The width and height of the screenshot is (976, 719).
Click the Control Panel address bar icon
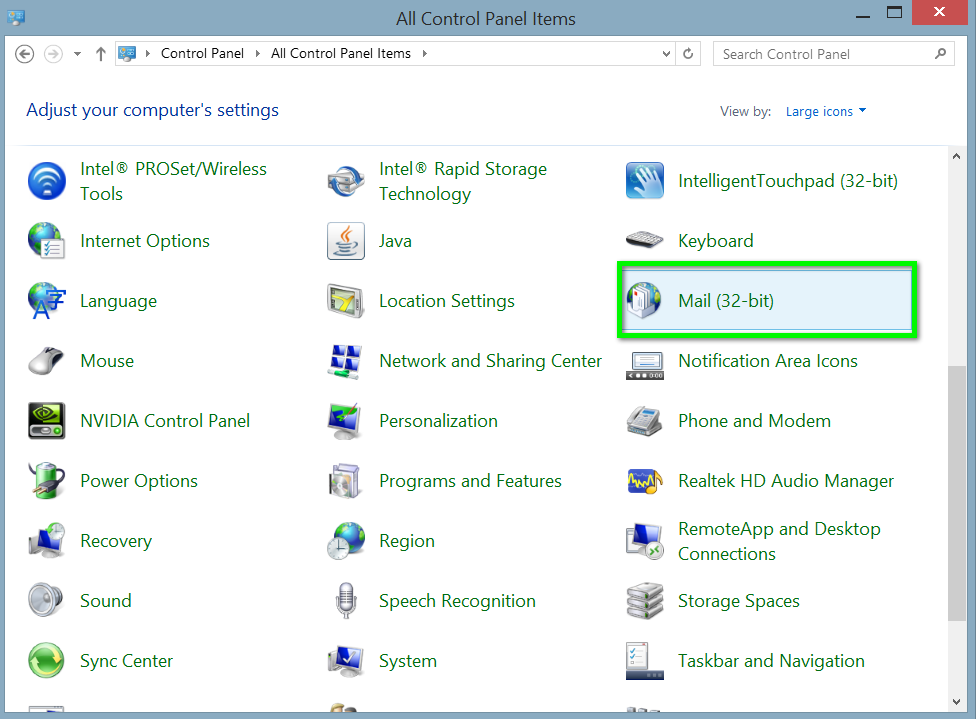(127, 54)
